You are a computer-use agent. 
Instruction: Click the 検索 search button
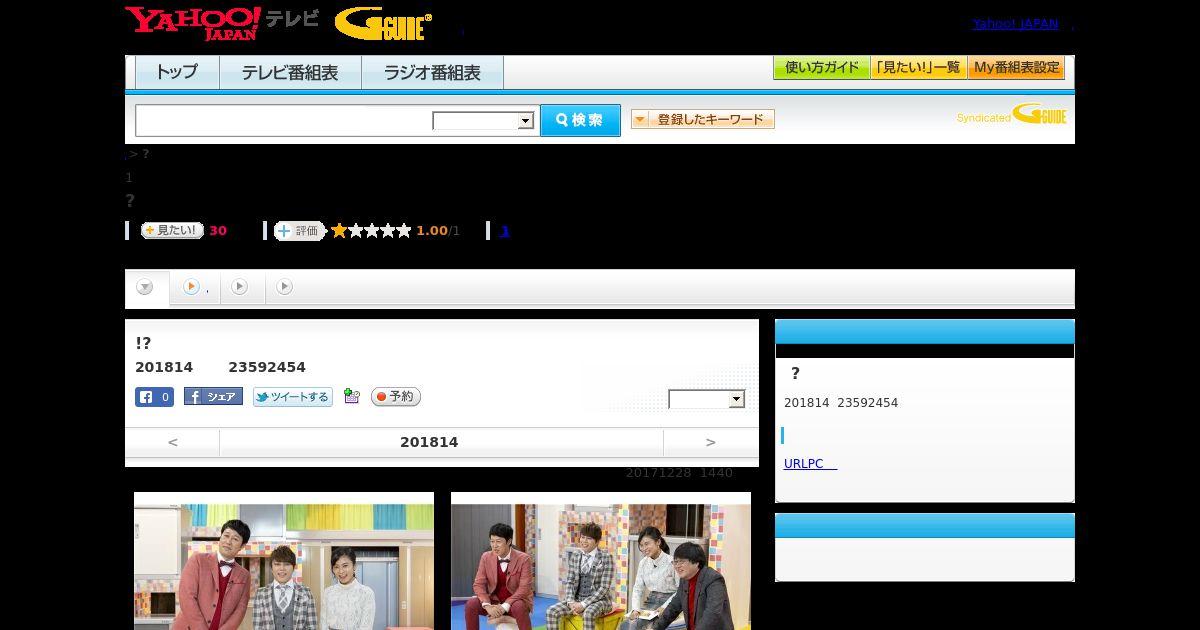(580, 120)
